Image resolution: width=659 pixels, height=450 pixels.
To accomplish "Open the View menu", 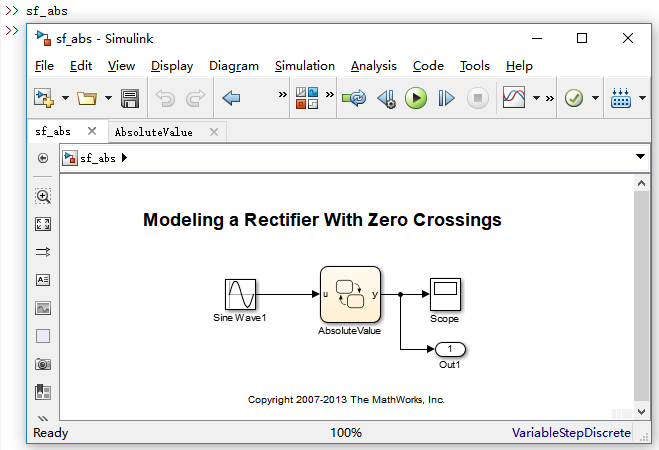I will pos(121,66).
